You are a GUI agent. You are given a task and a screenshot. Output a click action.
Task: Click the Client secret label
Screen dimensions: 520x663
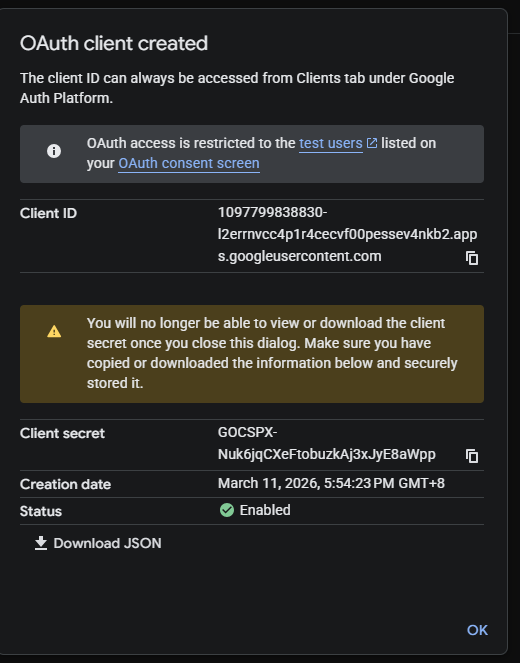62,433
